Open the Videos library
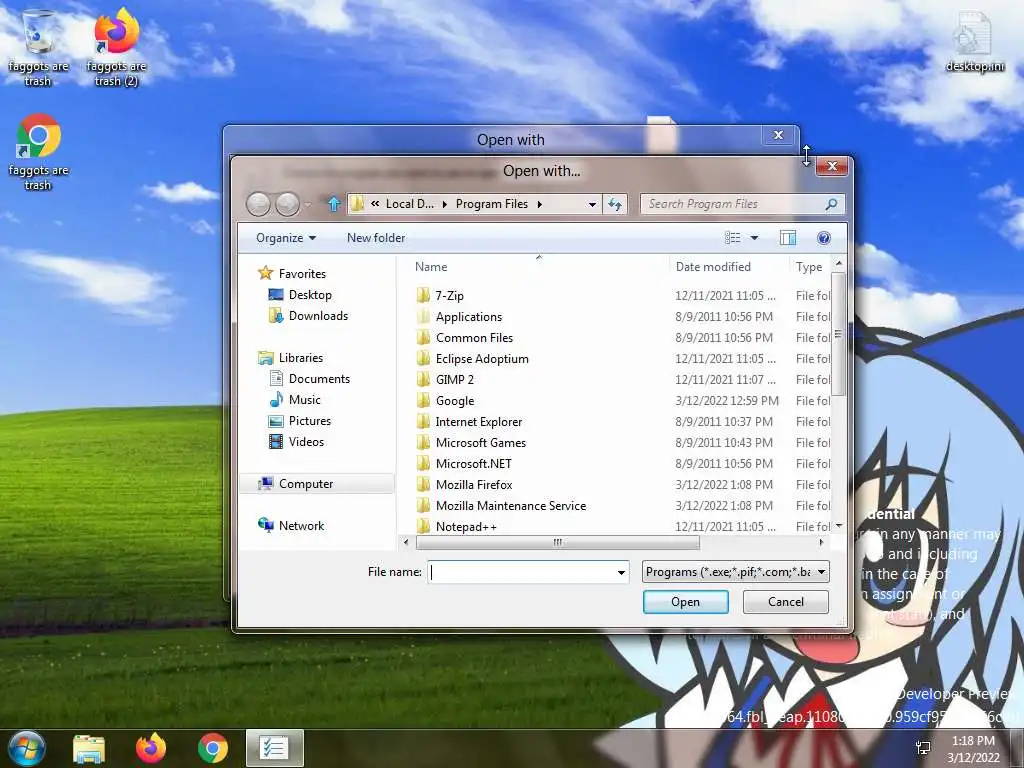This screenshot has width=1024, height=768. (296, 441)
